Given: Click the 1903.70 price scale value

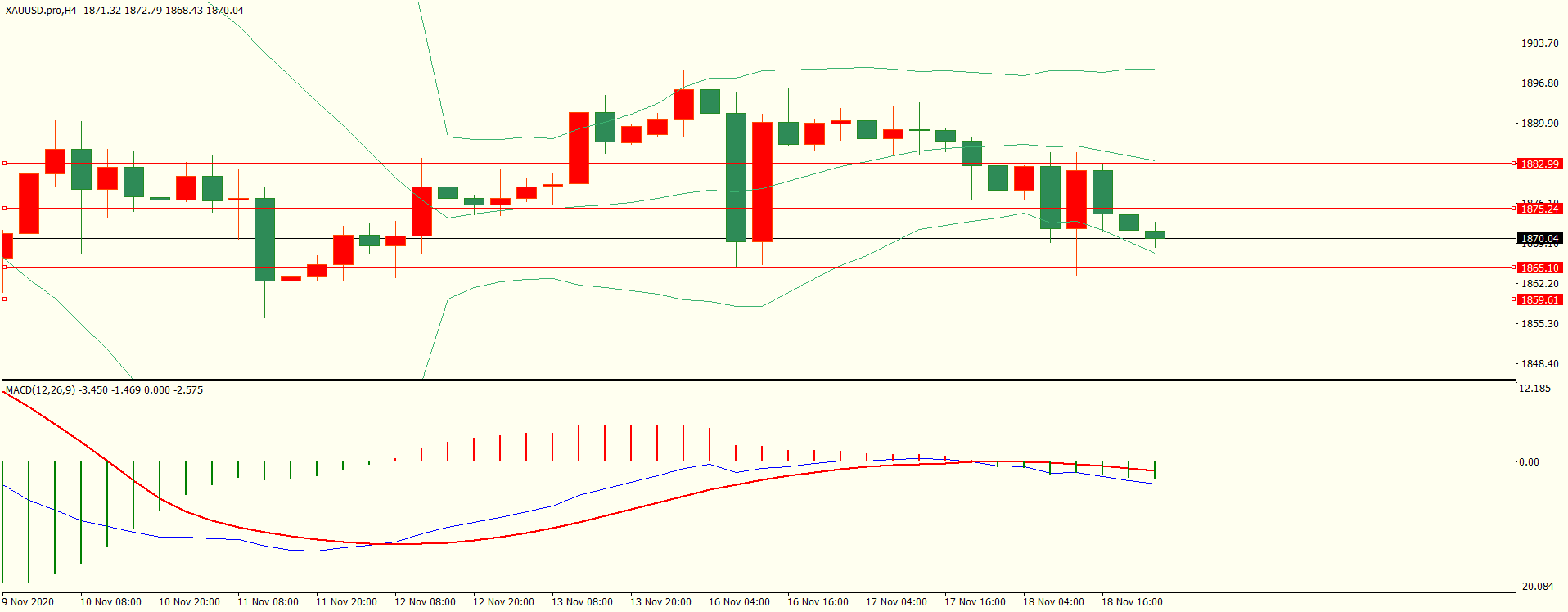Looking at the screenshot, I should [1539, 43].
